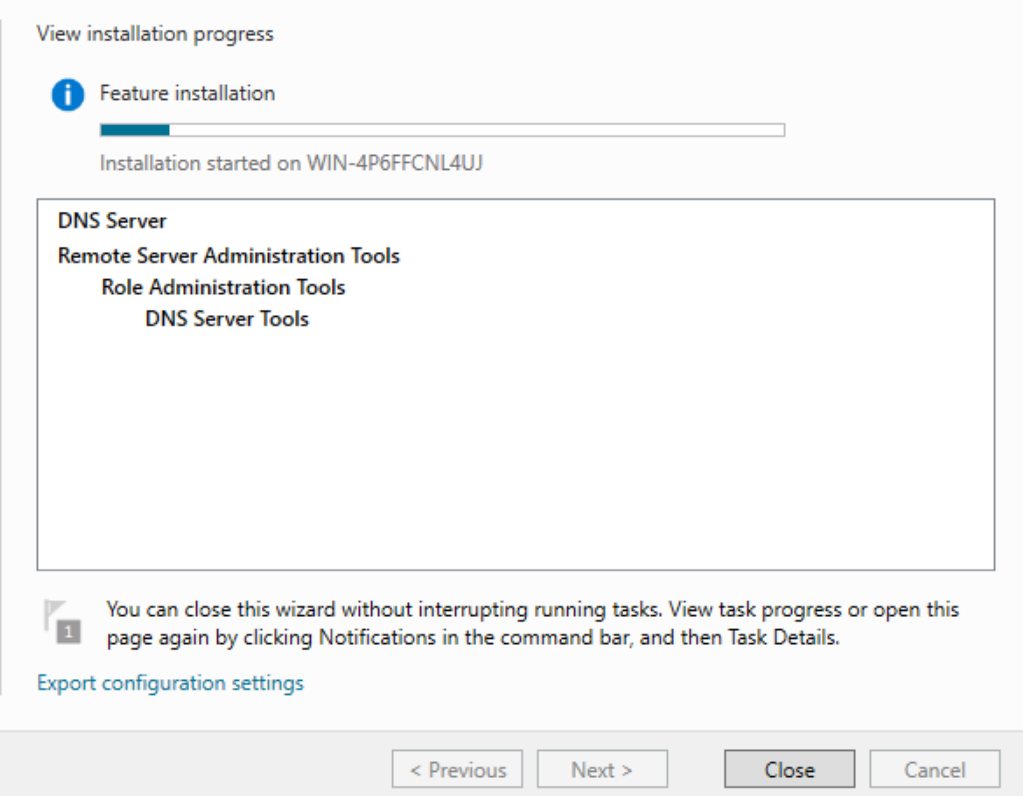Click empty area of features list box
The width and height of the screenshot is (1023, 796).
point(515,450)
